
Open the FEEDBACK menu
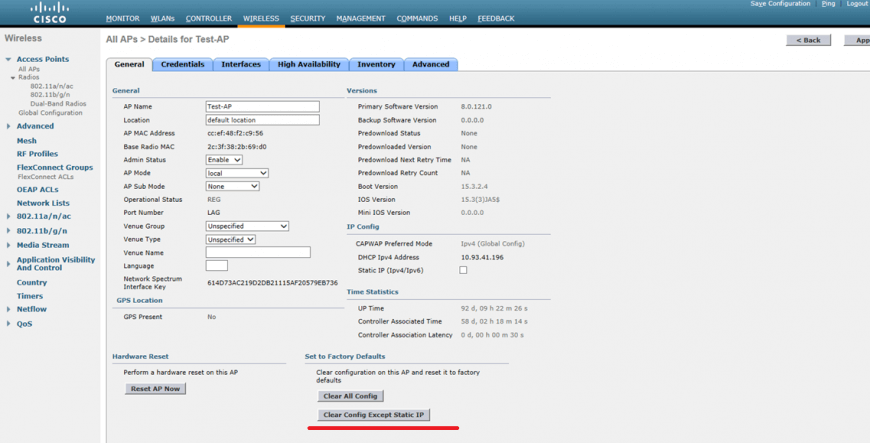[x=496, y=18]
